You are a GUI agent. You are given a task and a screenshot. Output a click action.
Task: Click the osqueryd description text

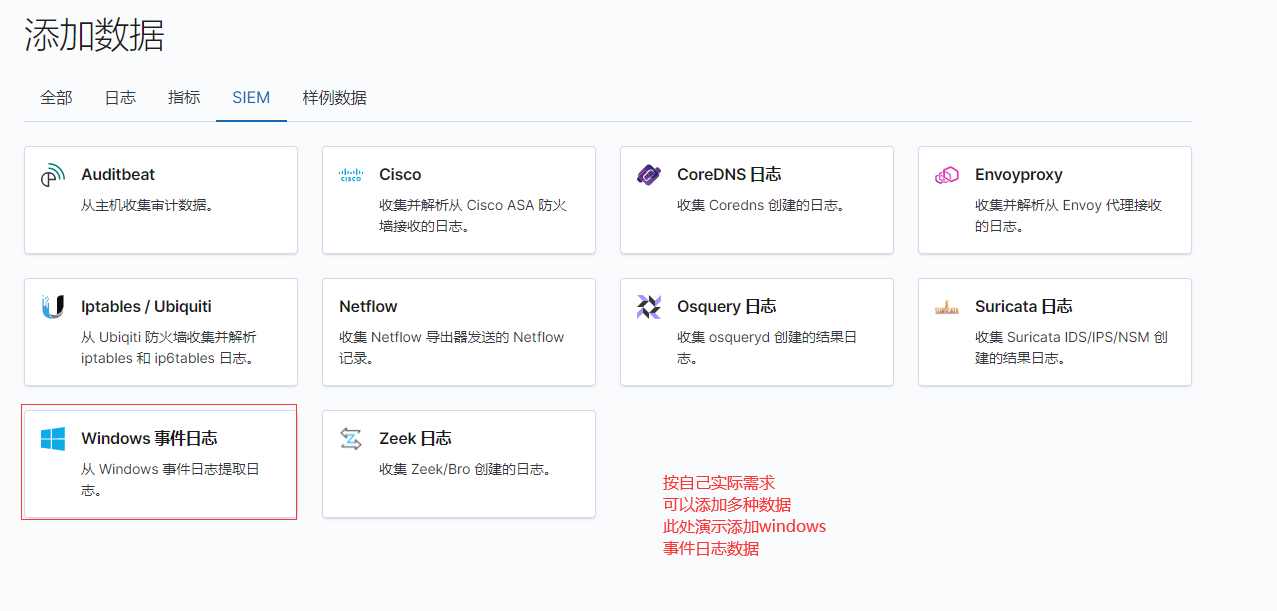767,348
